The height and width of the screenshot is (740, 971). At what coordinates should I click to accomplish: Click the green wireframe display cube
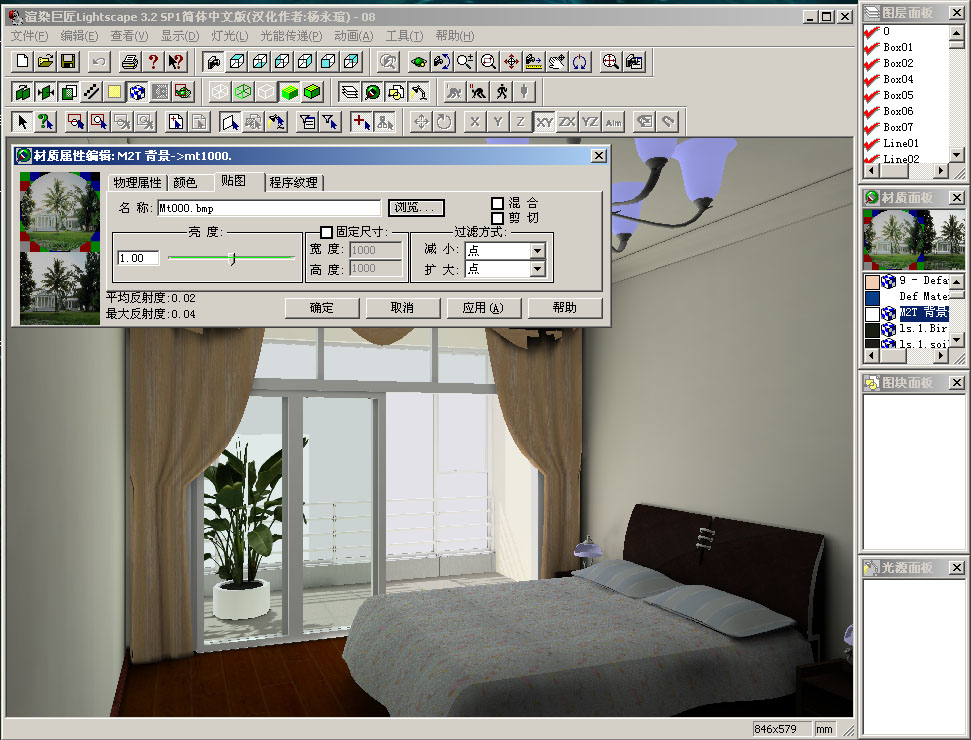click(x=243, y=92)
